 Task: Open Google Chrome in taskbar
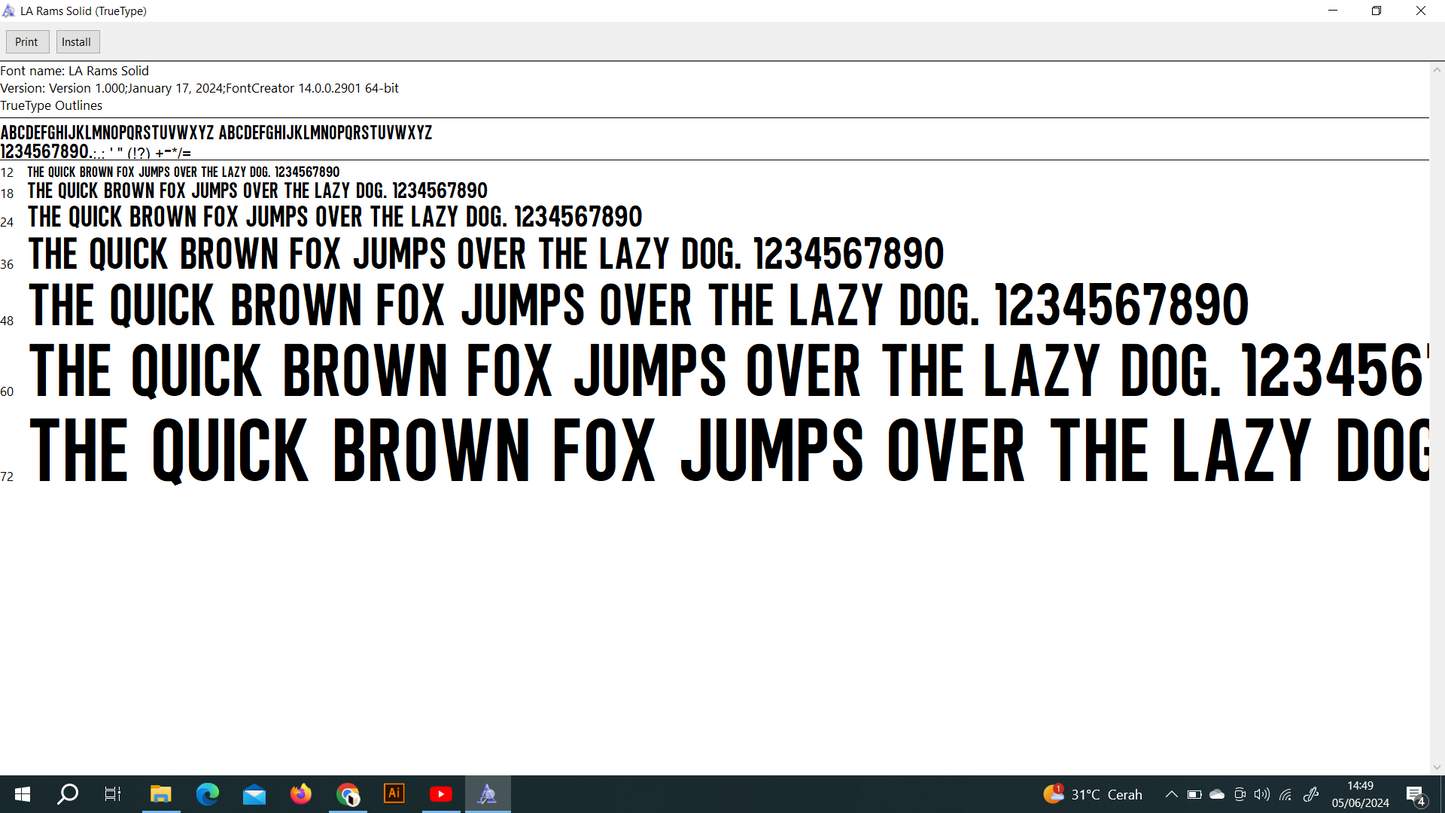point(348,794)
